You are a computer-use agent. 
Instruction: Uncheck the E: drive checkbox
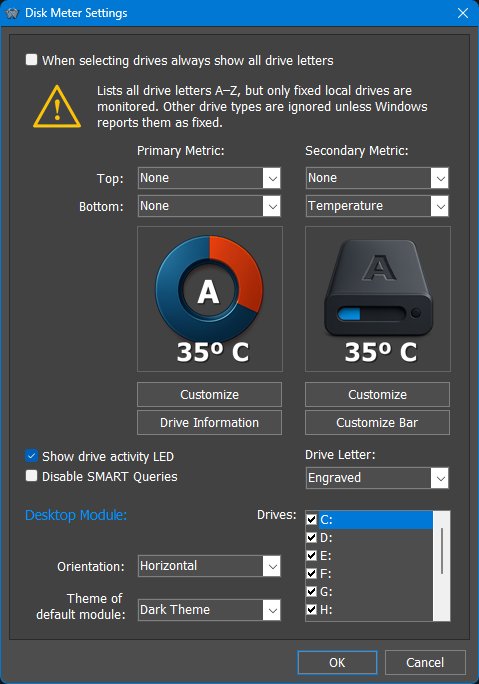coord(311,555)
